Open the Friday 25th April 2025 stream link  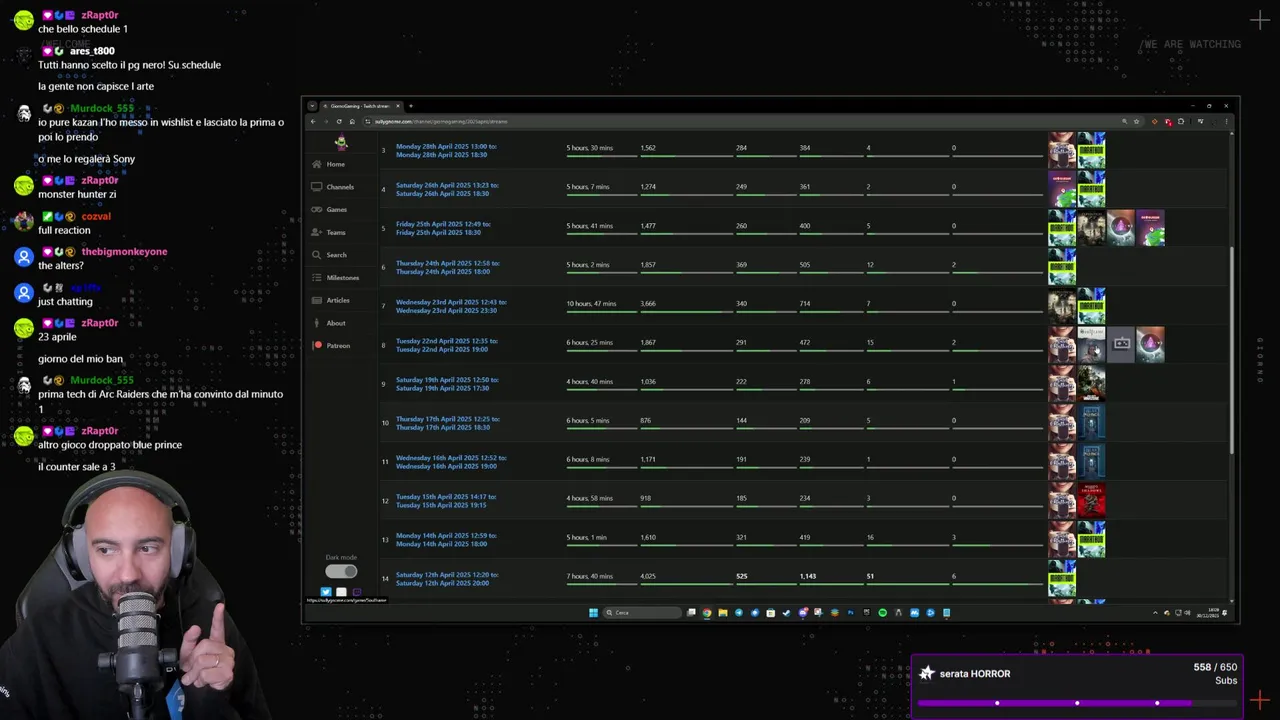tap(443, 228)
